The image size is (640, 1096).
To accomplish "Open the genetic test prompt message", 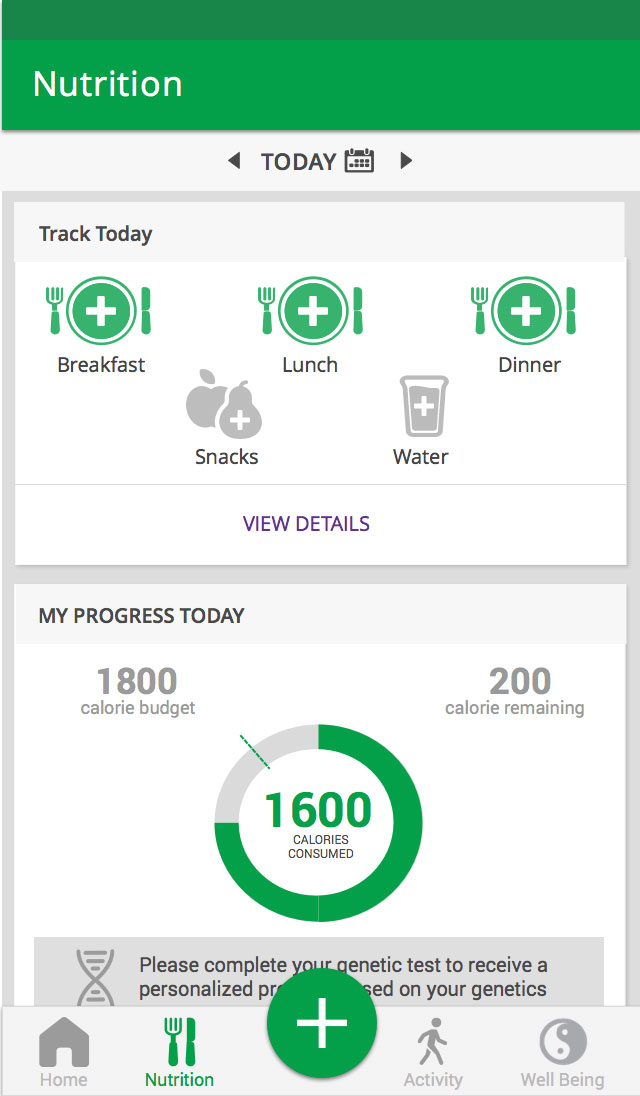I will point(342,966).
